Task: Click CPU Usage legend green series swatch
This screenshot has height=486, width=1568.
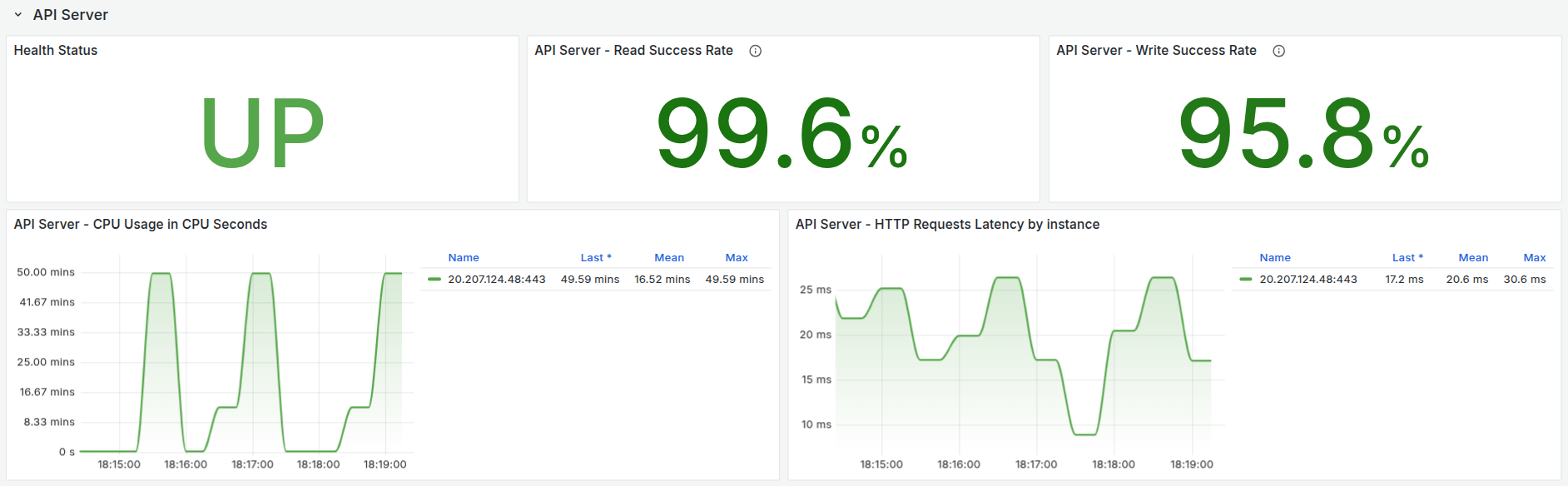Action: pyautogui.click(x=434, y=280)
